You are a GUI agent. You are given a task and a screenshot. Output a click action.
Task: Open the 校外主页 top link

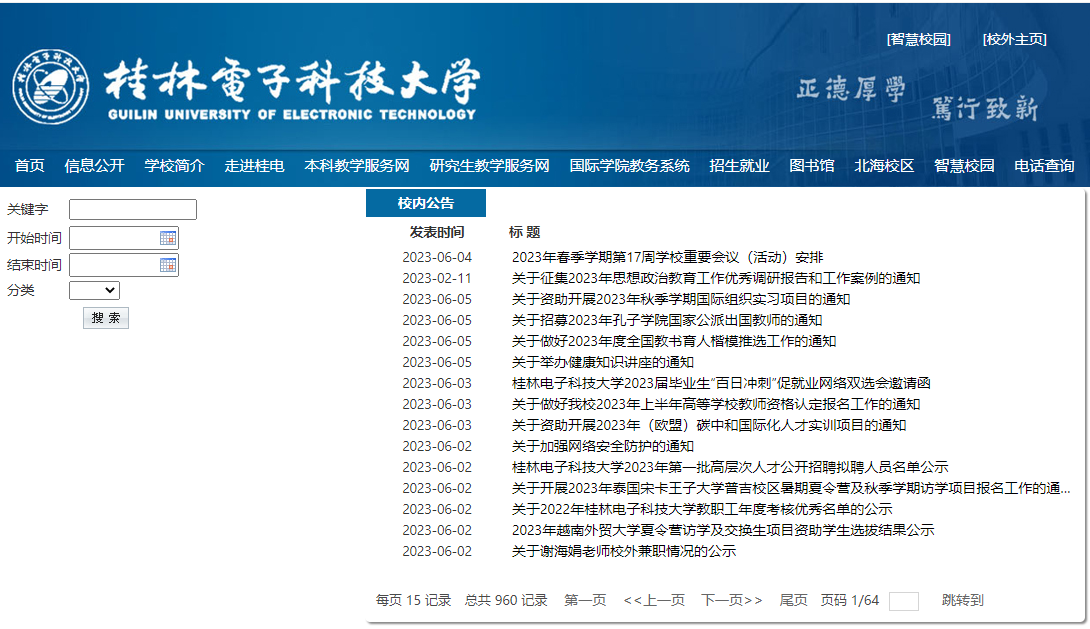tap(1014, 39)
